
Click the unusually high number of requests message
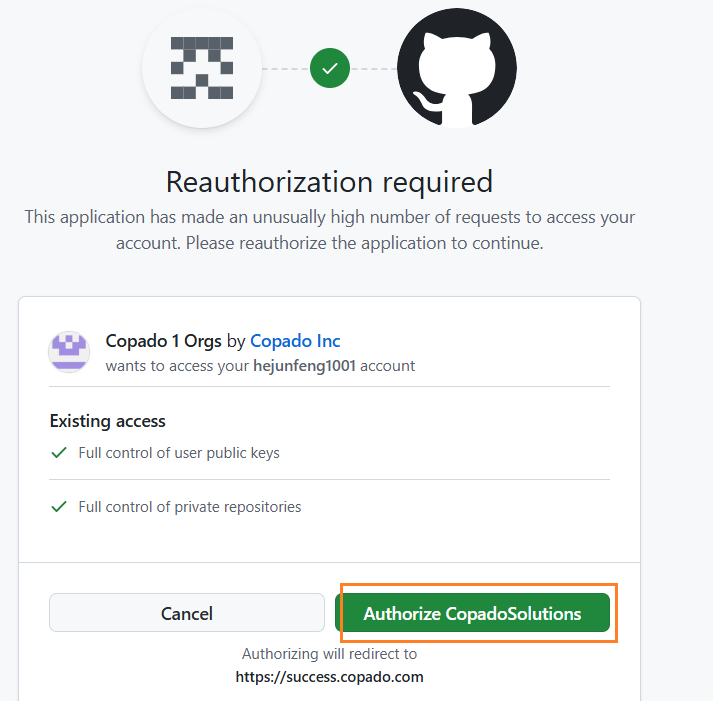click(x=330, y=230)
